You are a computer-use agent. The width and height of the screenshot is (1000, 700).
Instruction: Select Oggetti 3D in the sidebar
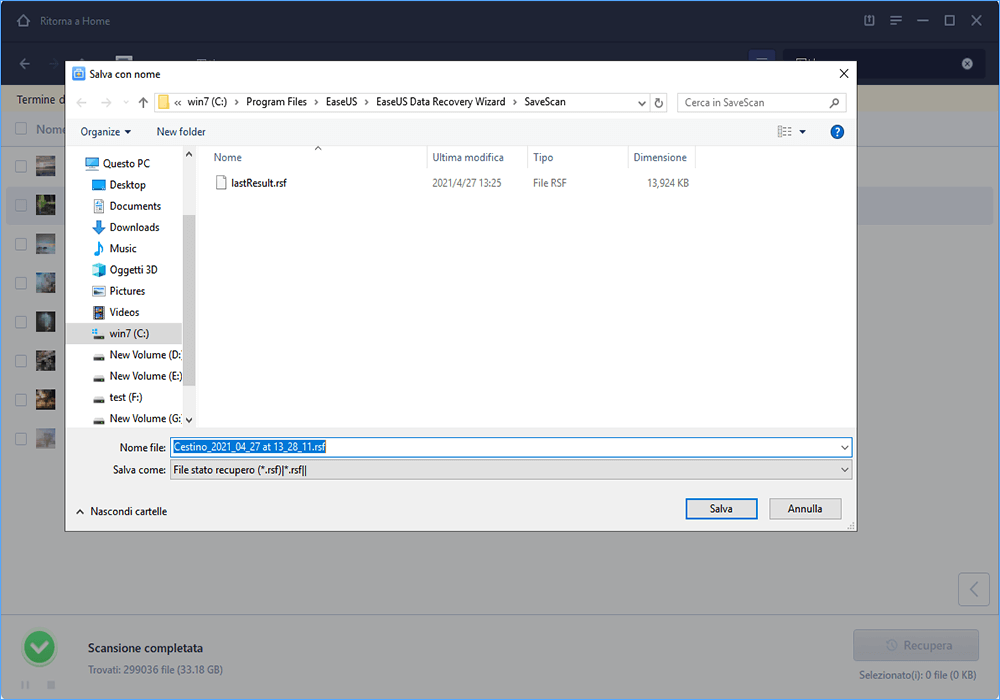[133, 270]
